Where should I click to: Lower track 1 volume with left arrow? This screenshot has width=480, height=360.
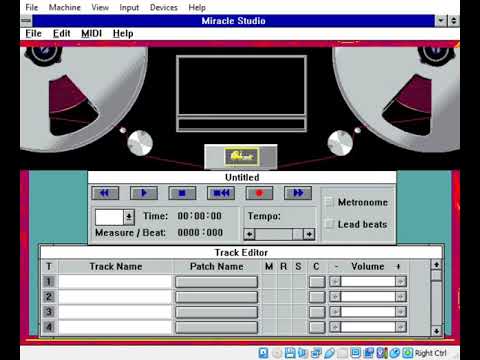click(335, 282)
